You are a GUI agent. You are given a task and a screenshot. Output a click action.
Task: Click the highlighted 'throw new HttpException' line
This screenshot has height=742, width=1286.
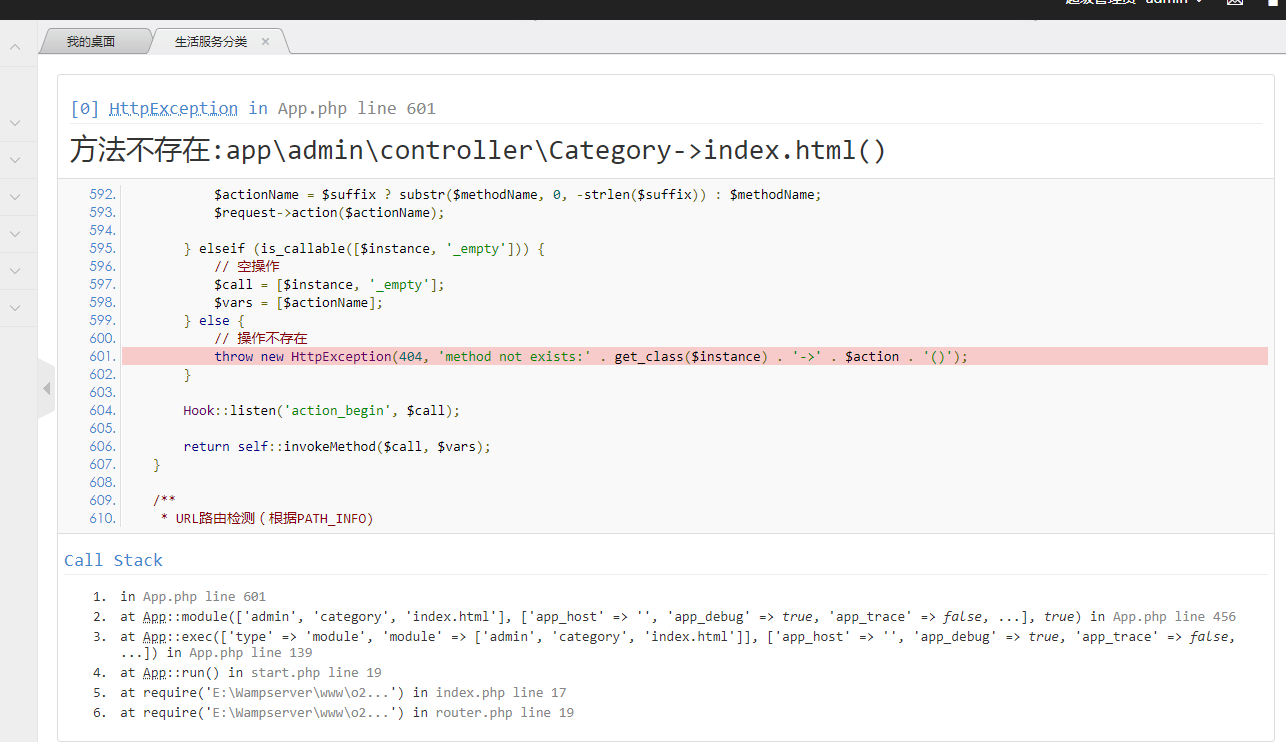[x=695, y=356]
